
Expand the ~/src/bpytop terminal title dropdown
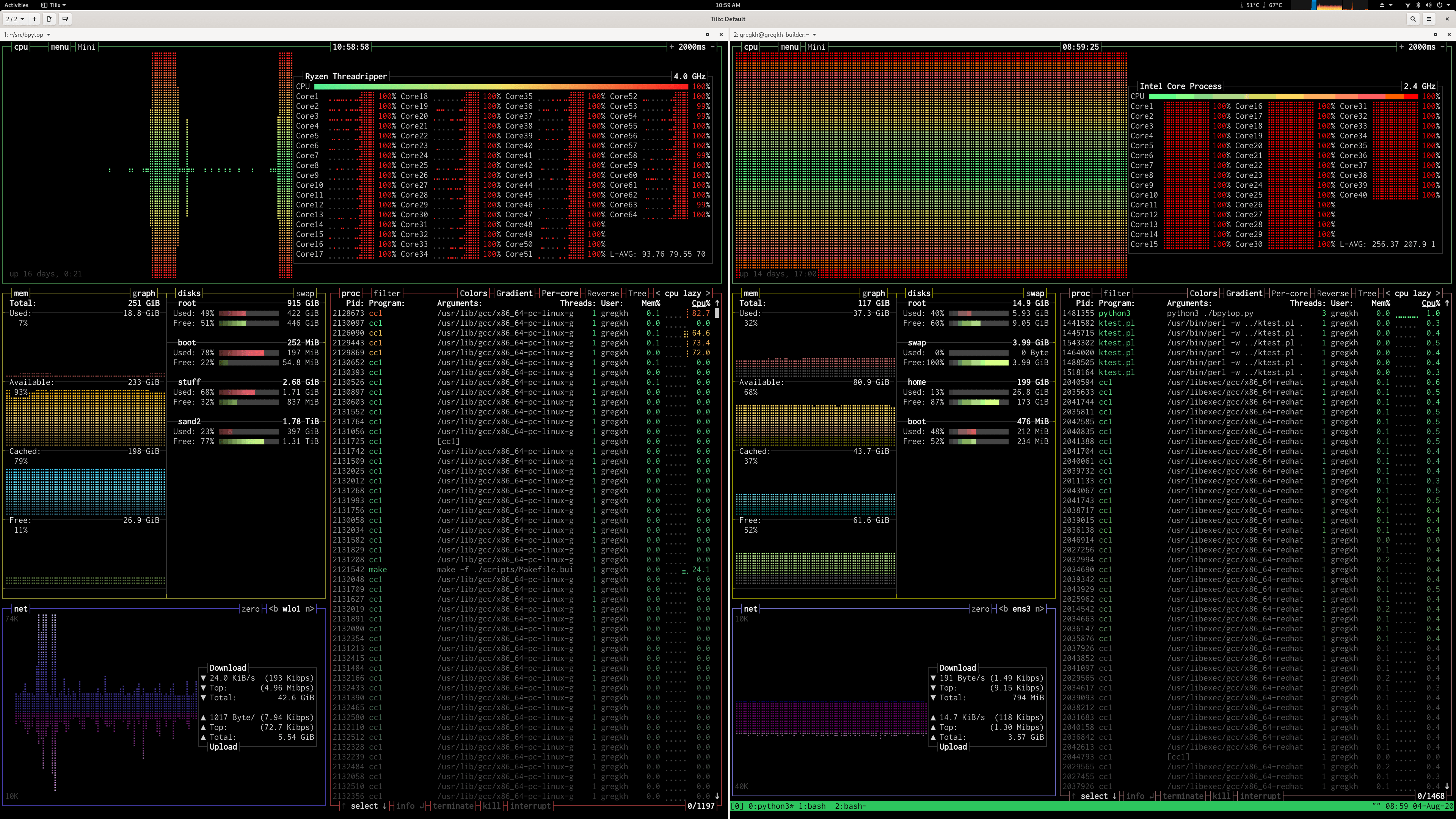pos(48,35)
